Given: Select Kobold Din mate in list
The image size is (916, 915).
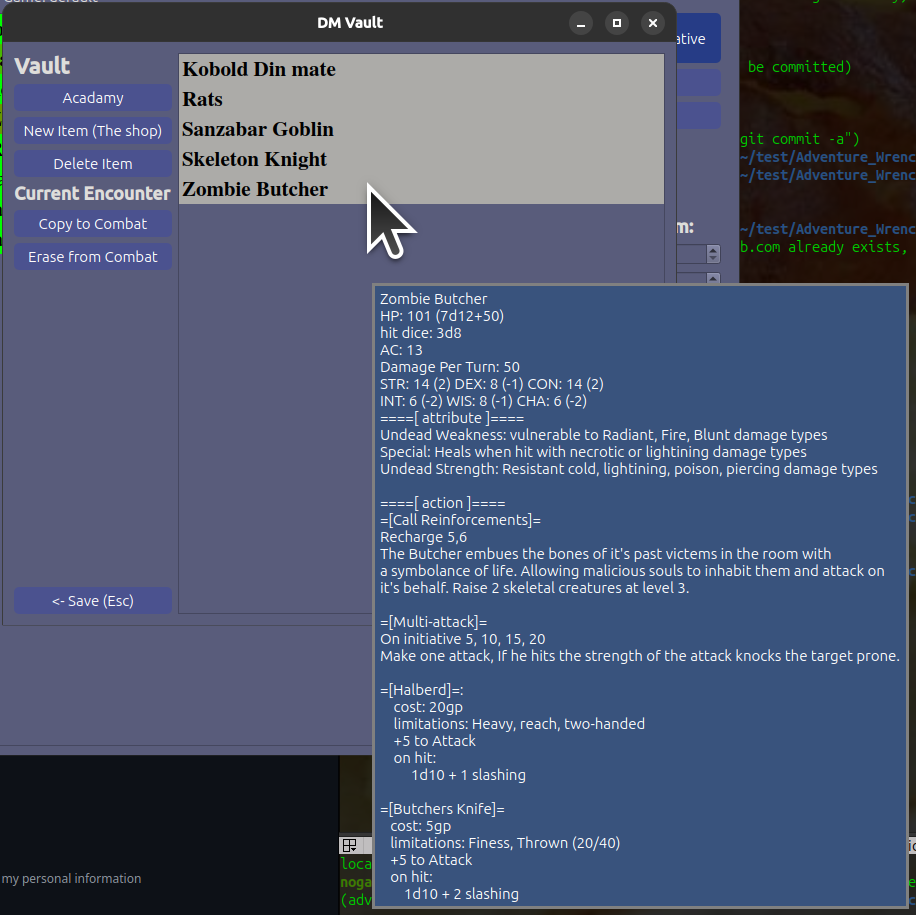Looking at the screenshot, I should point(259,69).
